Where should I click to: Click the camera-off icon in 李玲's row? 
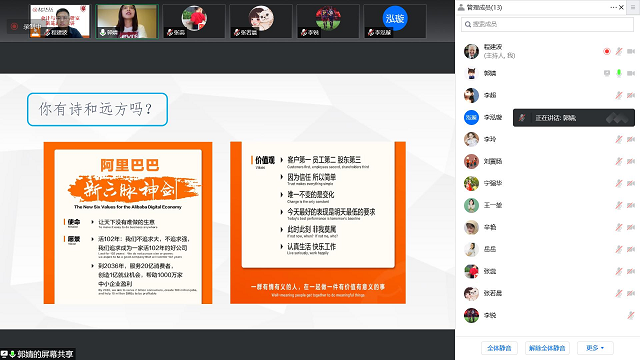point(631,140)
